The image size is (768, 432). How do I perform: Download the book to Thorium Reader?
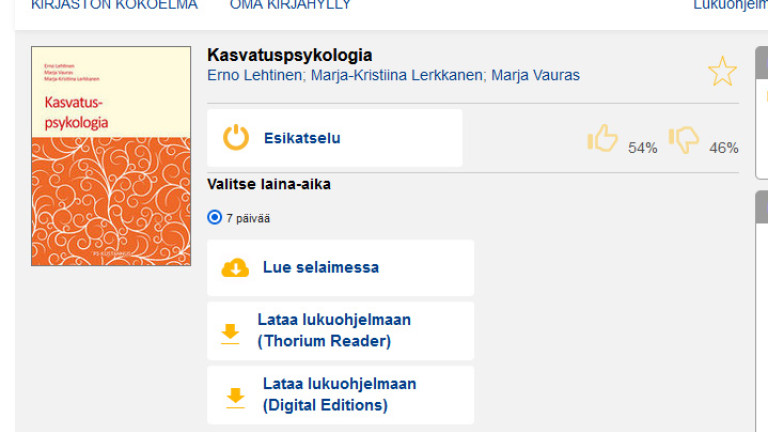[x=334, y=331]
